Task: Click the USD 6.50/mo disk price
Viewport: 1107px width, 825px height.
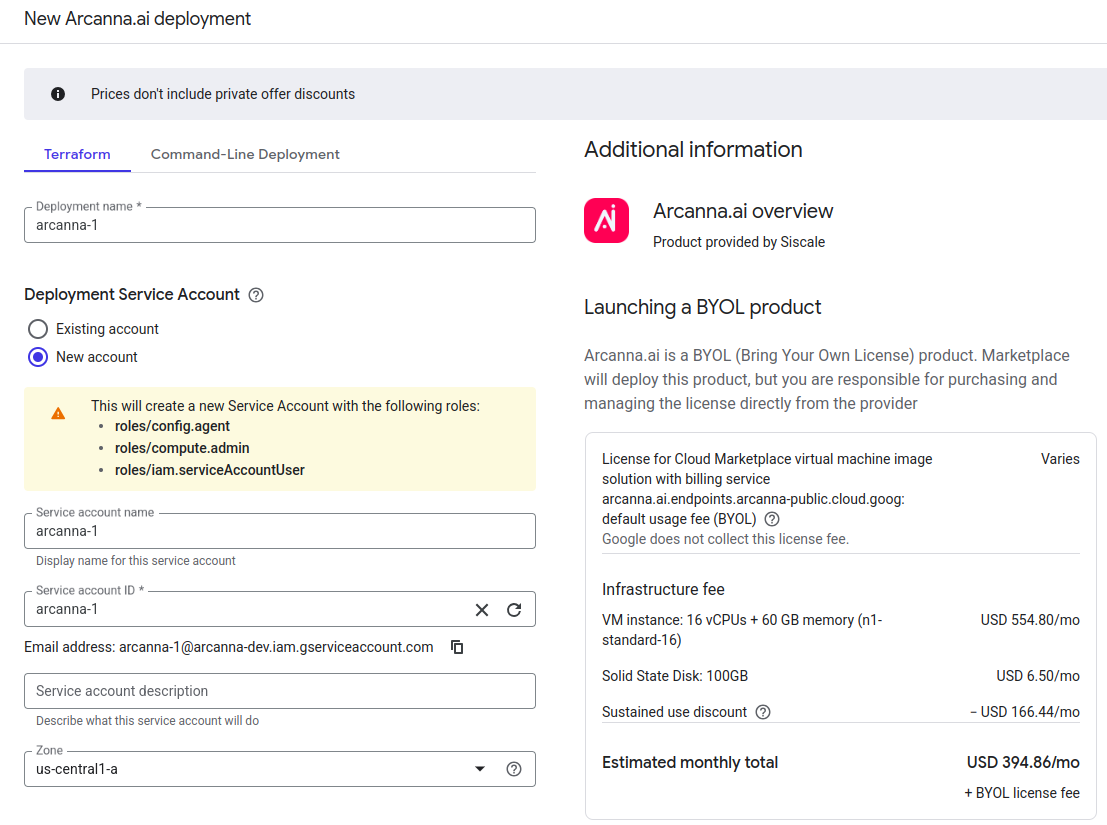Action: (x=1038, y=676)
